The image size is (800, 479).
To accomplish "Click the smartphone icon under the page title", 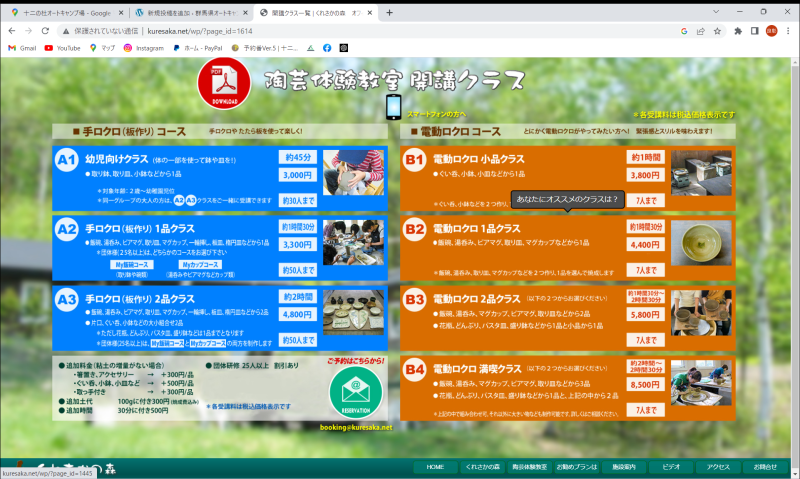I will (395, 107).
